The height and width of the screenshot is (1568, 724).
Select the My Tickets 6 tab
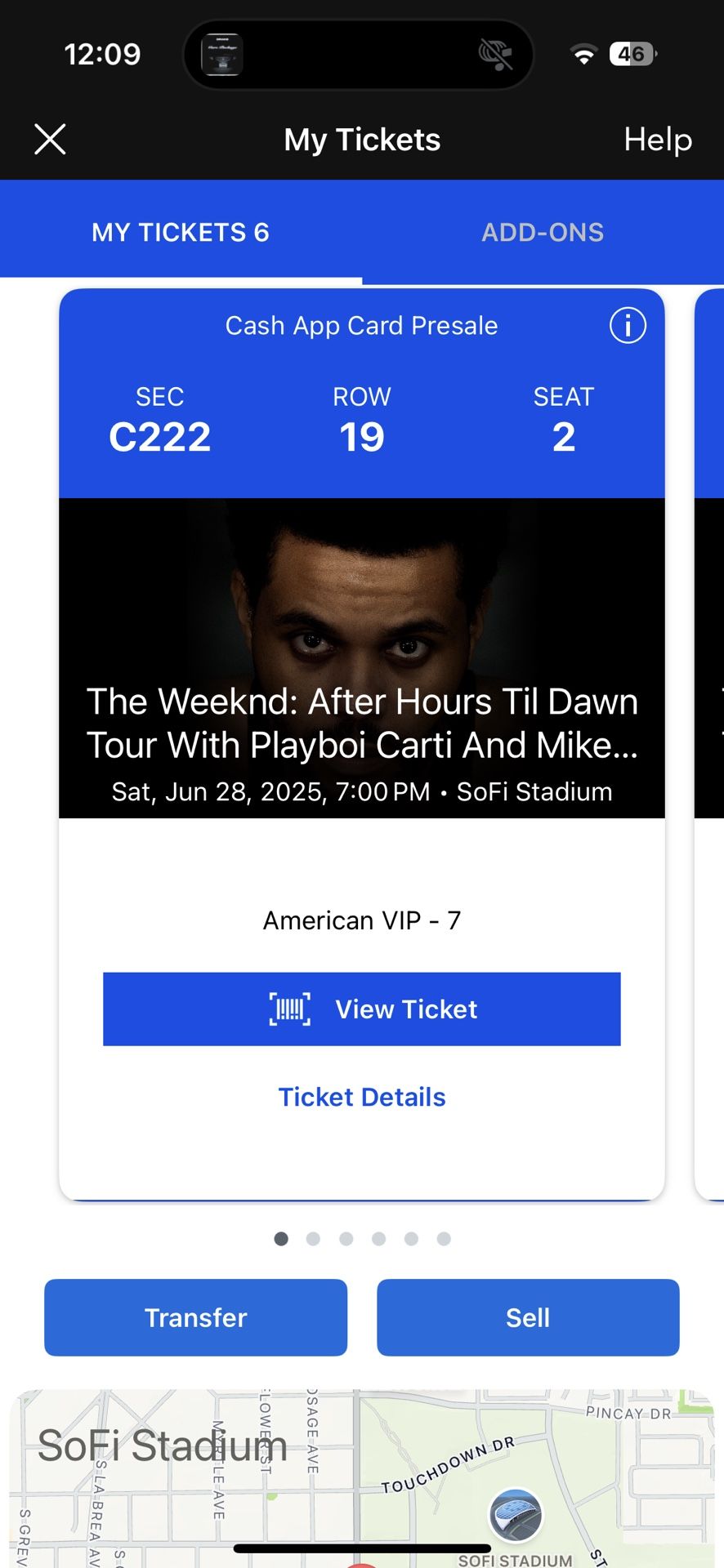(x=181, y=233)
